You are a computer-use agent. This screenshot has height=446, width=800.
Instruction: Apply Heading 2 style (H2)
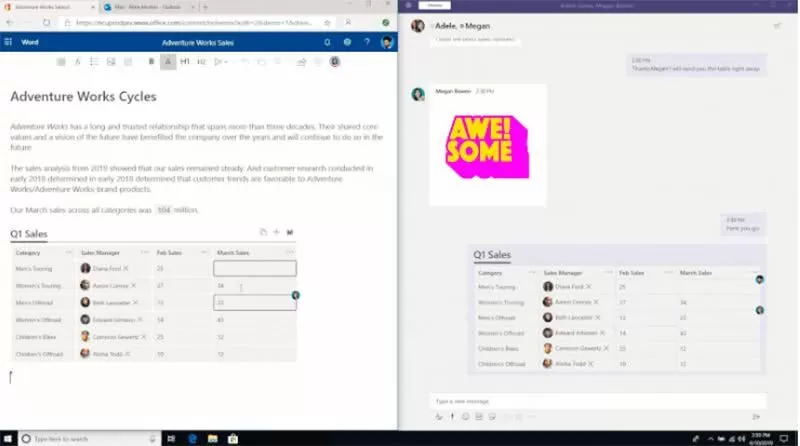202,62
